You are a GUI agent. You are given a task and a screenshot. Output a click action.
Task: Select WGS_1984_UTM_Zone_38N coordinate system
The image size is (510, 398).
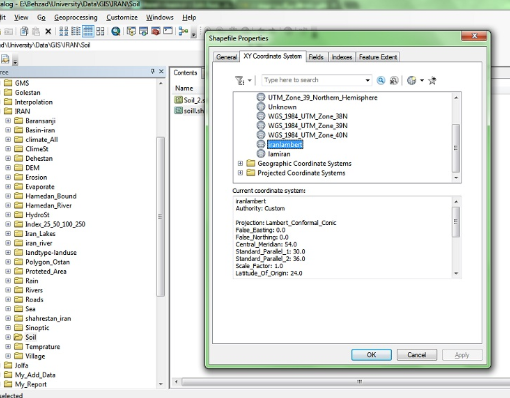tap(307, 116)
